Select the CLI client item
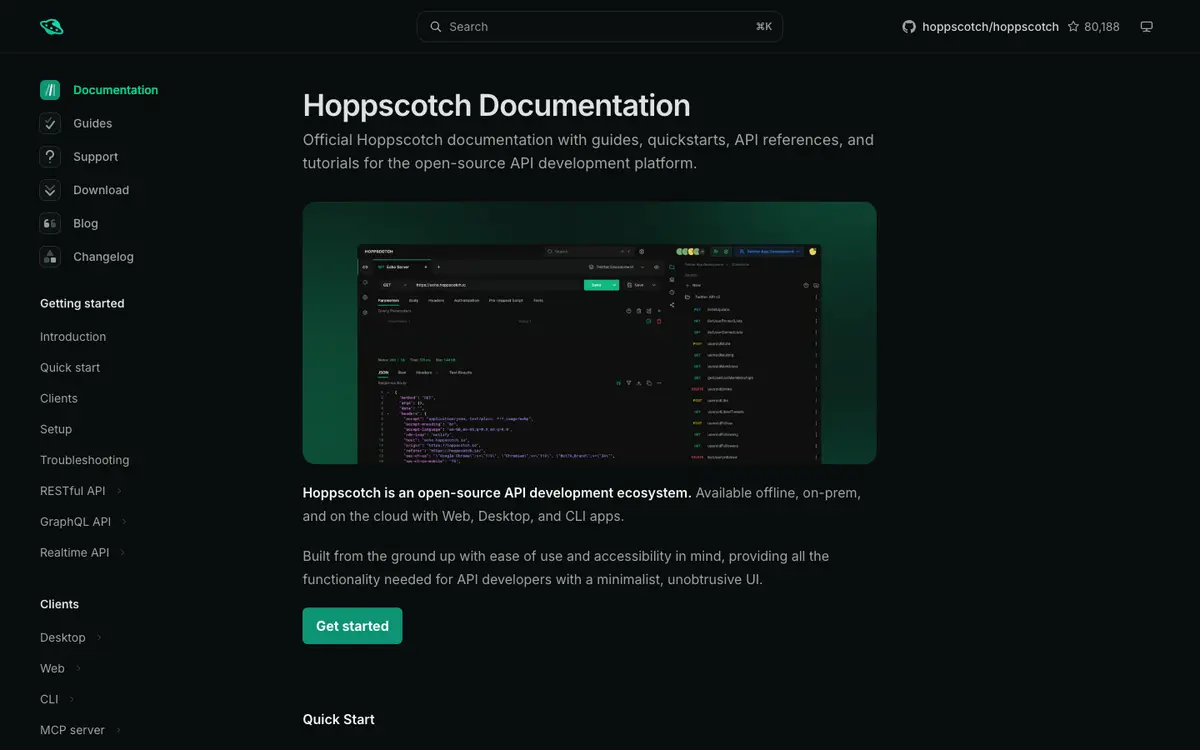1200x750 pixels. pos(49,700)
